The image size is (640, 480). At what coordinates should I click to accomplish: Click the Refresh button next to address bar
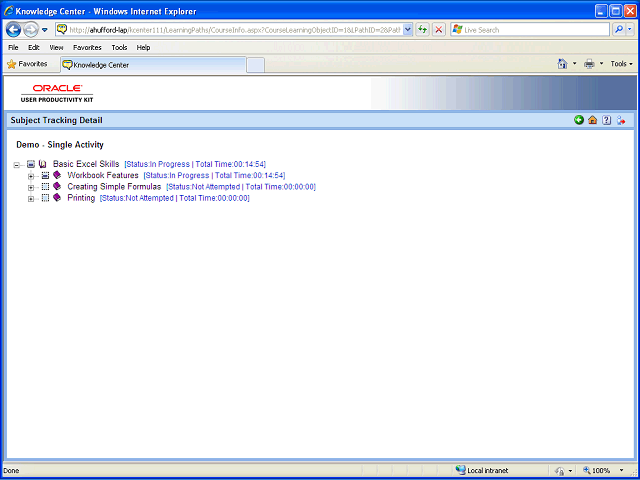point(422,29)
